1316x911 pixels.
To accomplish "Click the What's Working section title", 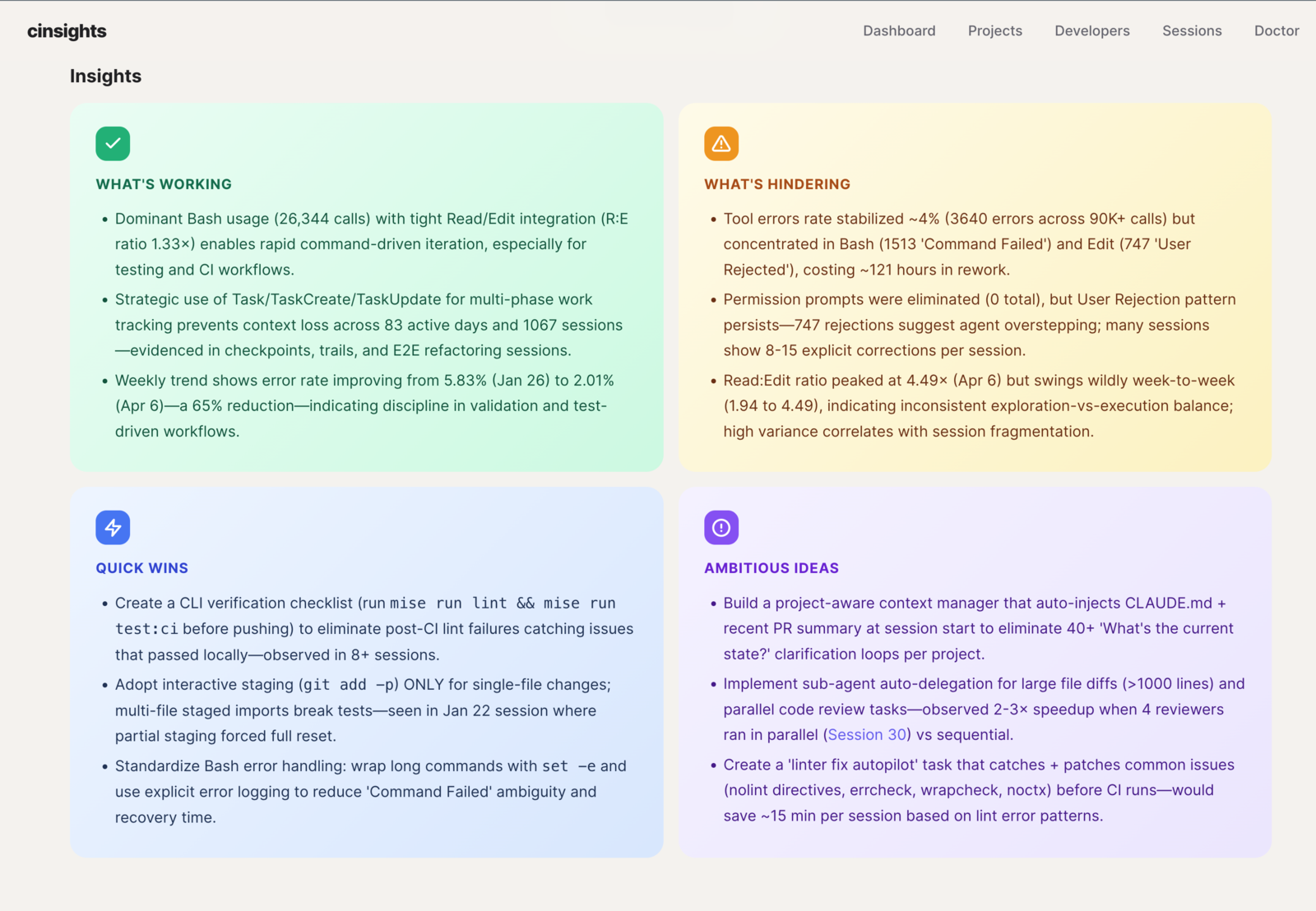I will [x=164, y=184].
